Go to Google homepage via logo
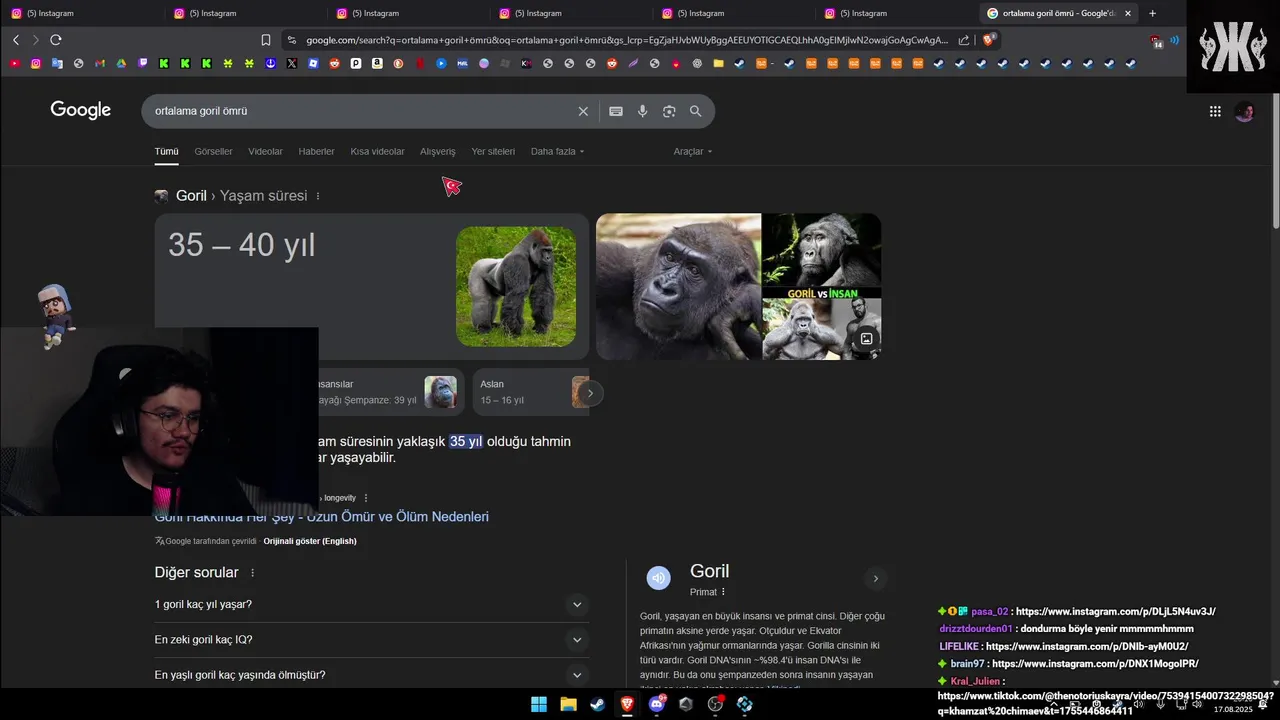This screenshot has height=720, width=1280. tap(81, 110)
